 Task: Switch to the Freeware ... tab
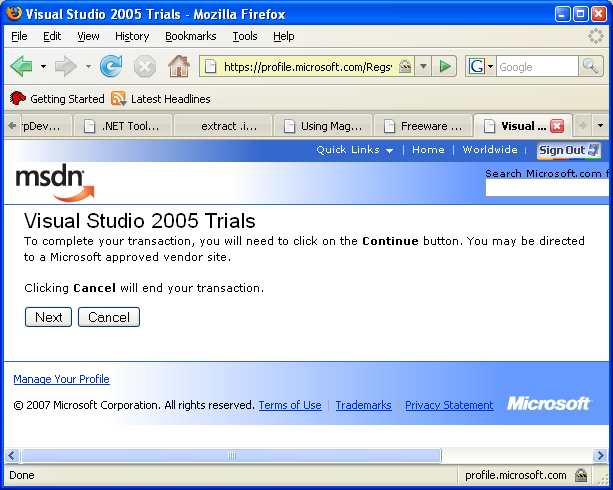(423, 126)
